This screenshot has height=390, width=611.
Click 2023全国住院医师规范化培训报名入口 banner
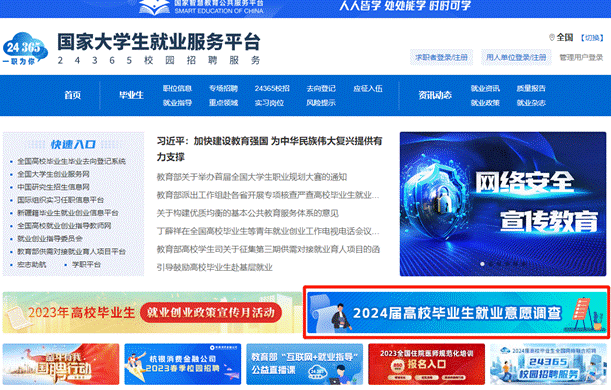[x=426, y=364]
